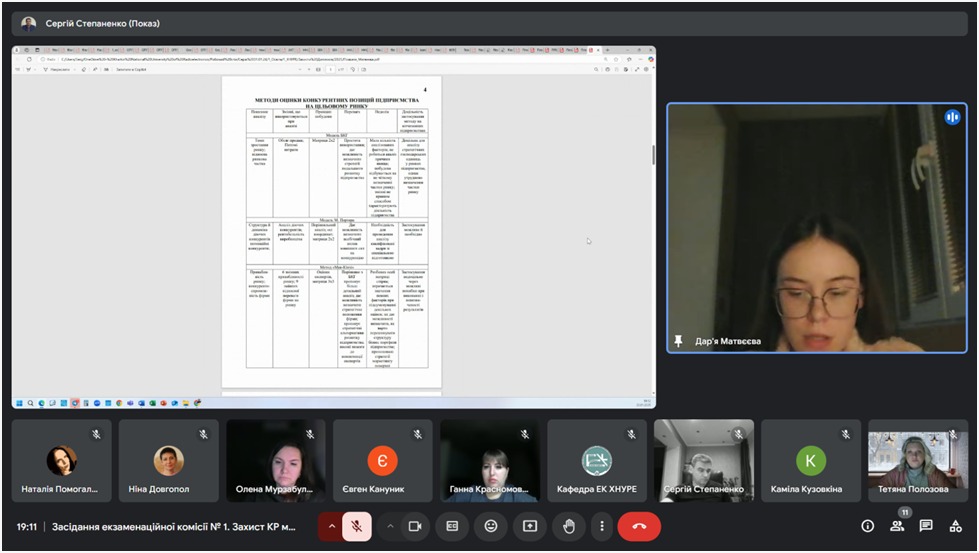Click the pin icon on Дар'я Матвєєва's tile
979x553 pixels.
tap(679, 341)
